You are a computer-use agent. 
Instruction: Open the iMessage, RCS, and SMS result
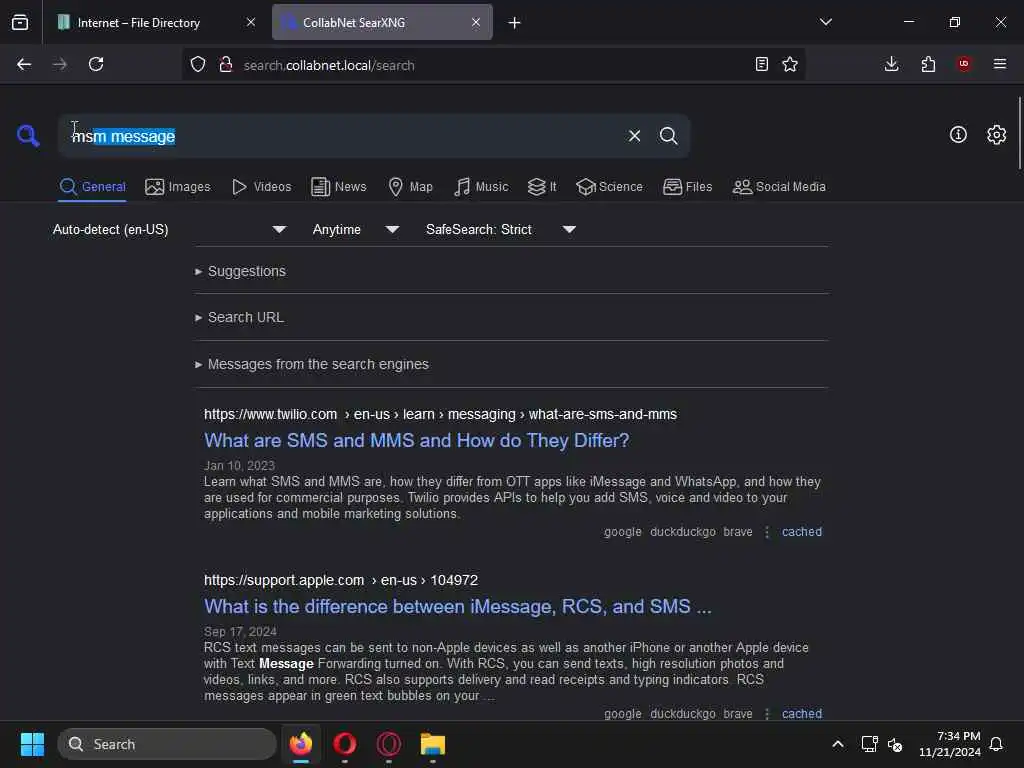[457, 607]
